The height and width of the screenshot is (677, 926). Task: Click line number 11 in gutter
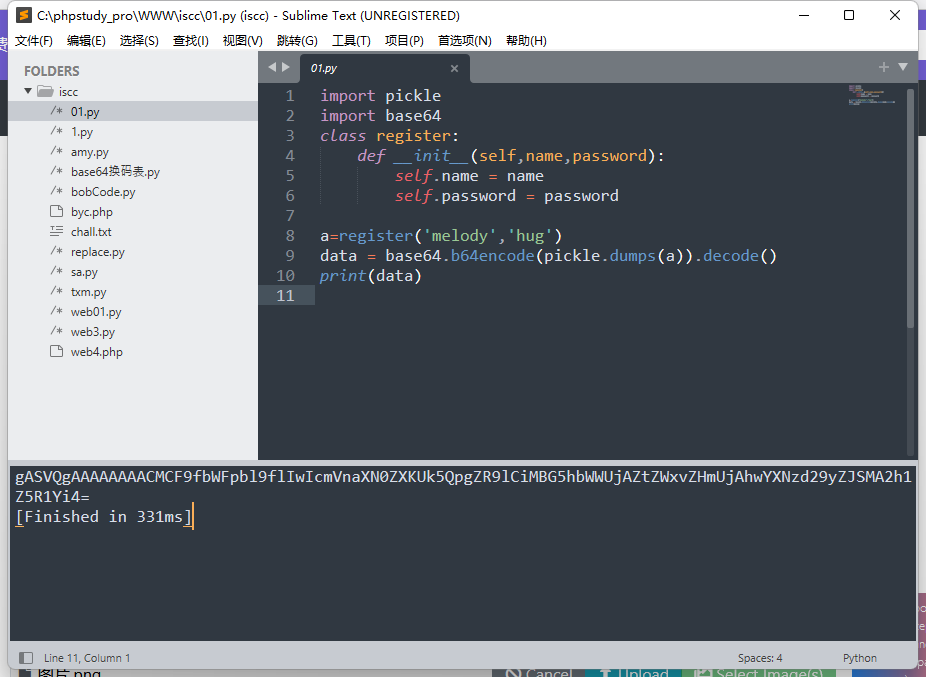click(x=285, y=295)
